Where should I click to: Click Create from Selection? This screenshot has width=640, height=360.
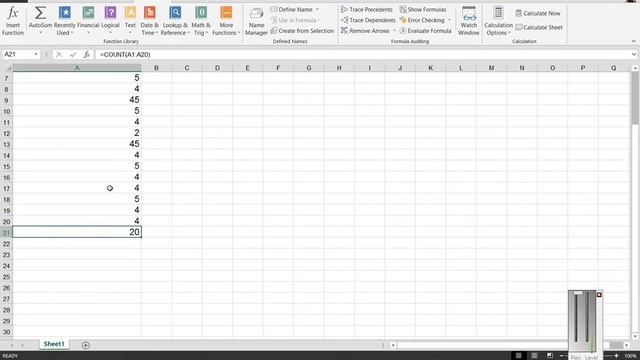click(x=302, y=31)
